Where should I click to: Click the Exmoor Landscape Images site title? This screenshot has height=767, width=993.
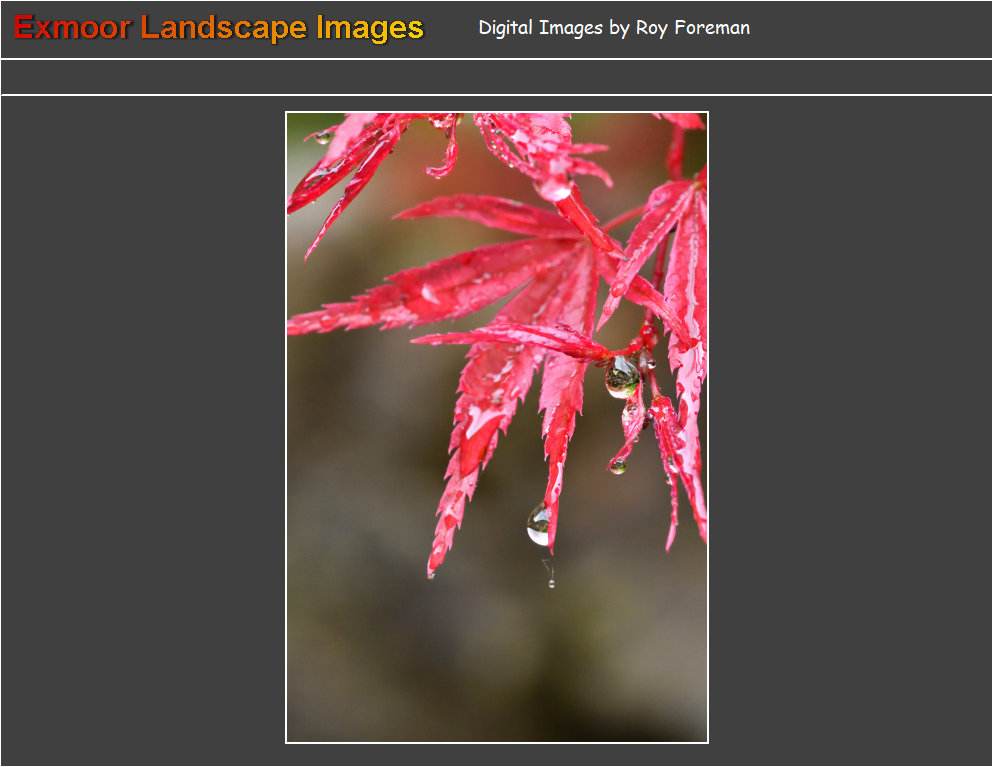pyautogui.click(x=218, y=28)
